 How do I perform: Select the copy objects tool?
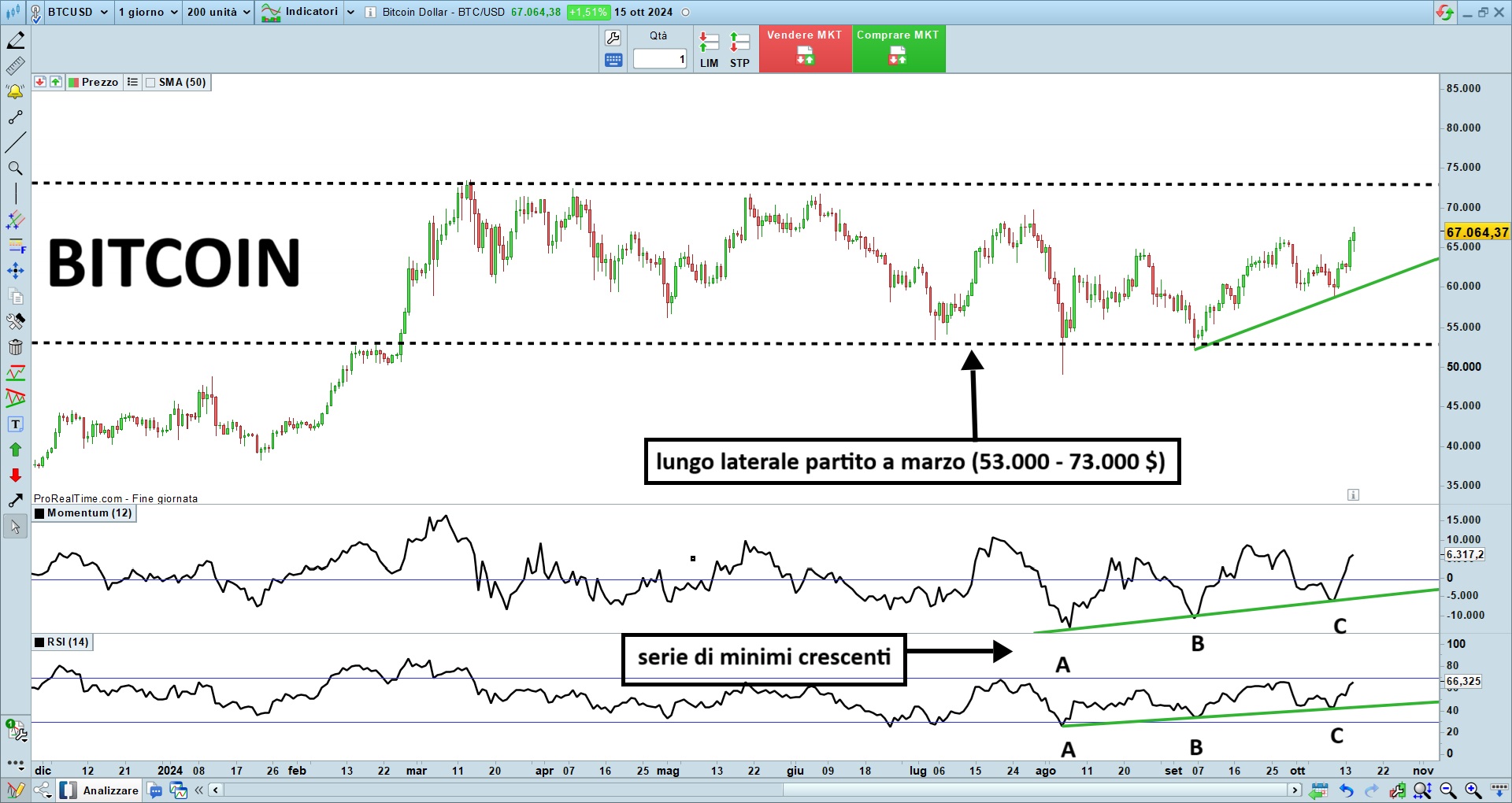[x=15, y=296]
